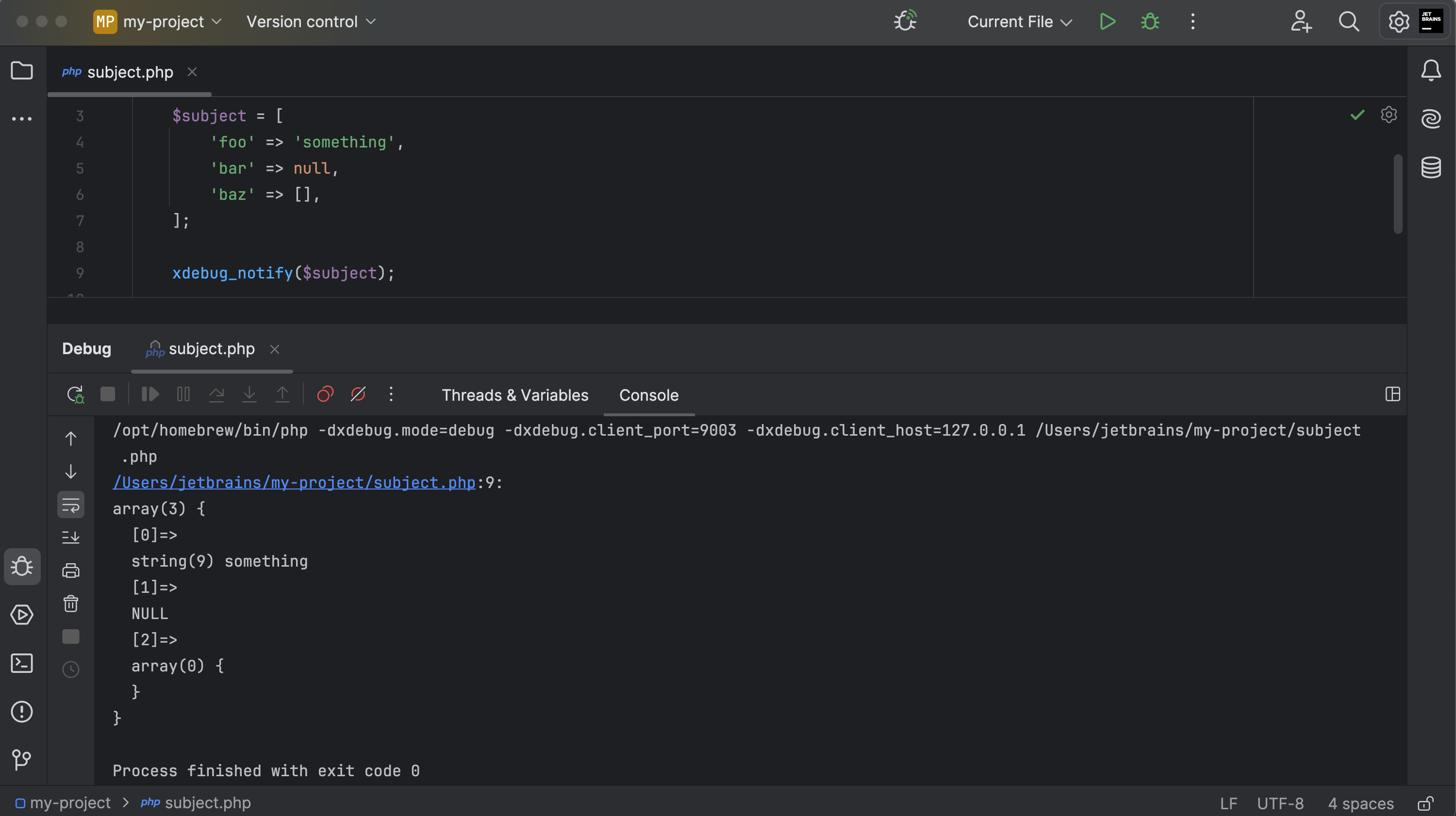This screenshot has width=1456, height=816.
Task: Clear console with trash icon
Action: click(x=71, y=604)
